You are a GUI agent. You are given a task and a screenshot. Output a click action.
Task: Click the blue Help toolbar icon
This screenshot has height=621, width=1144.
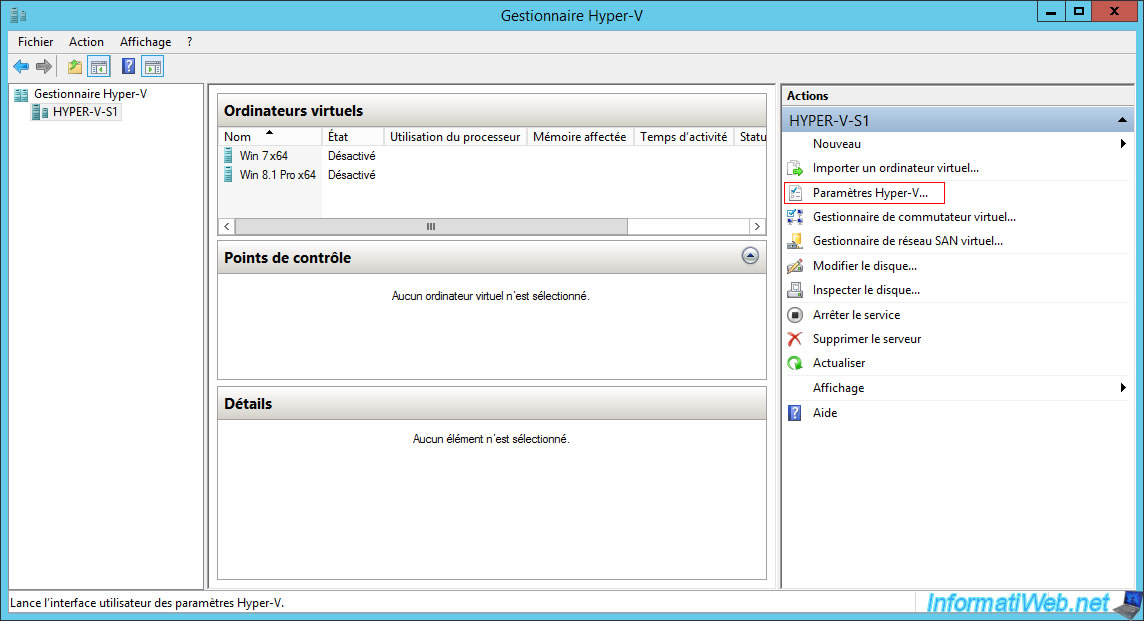(128, 67)
